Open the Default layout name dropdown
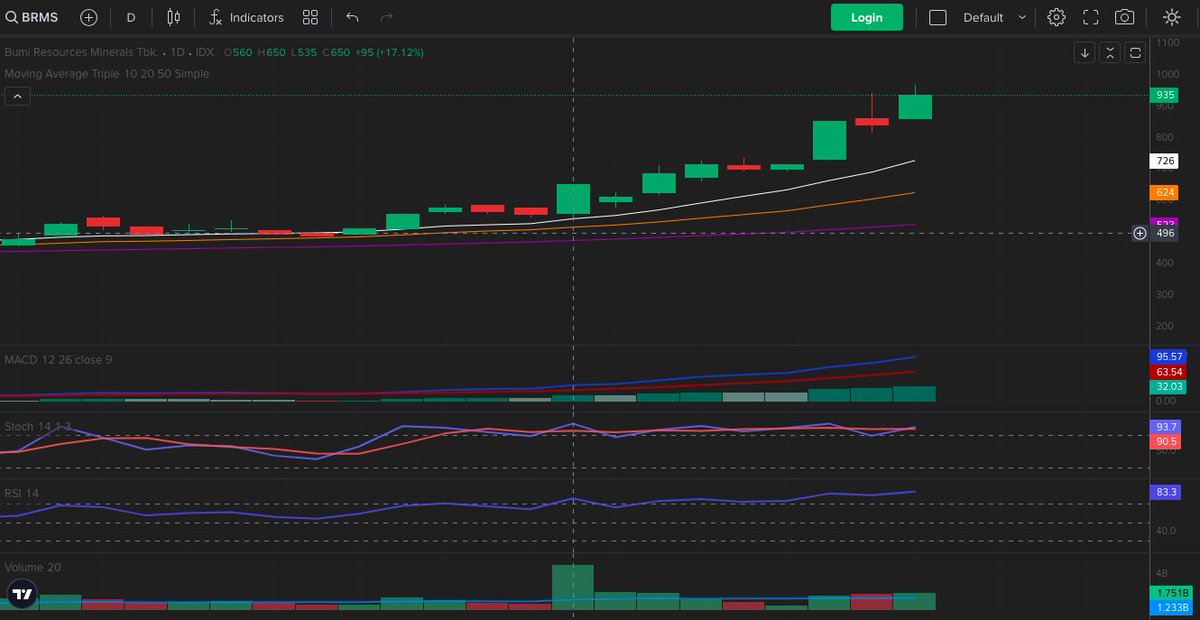This screenshot has width=1200, height=620. coord(983,17)
